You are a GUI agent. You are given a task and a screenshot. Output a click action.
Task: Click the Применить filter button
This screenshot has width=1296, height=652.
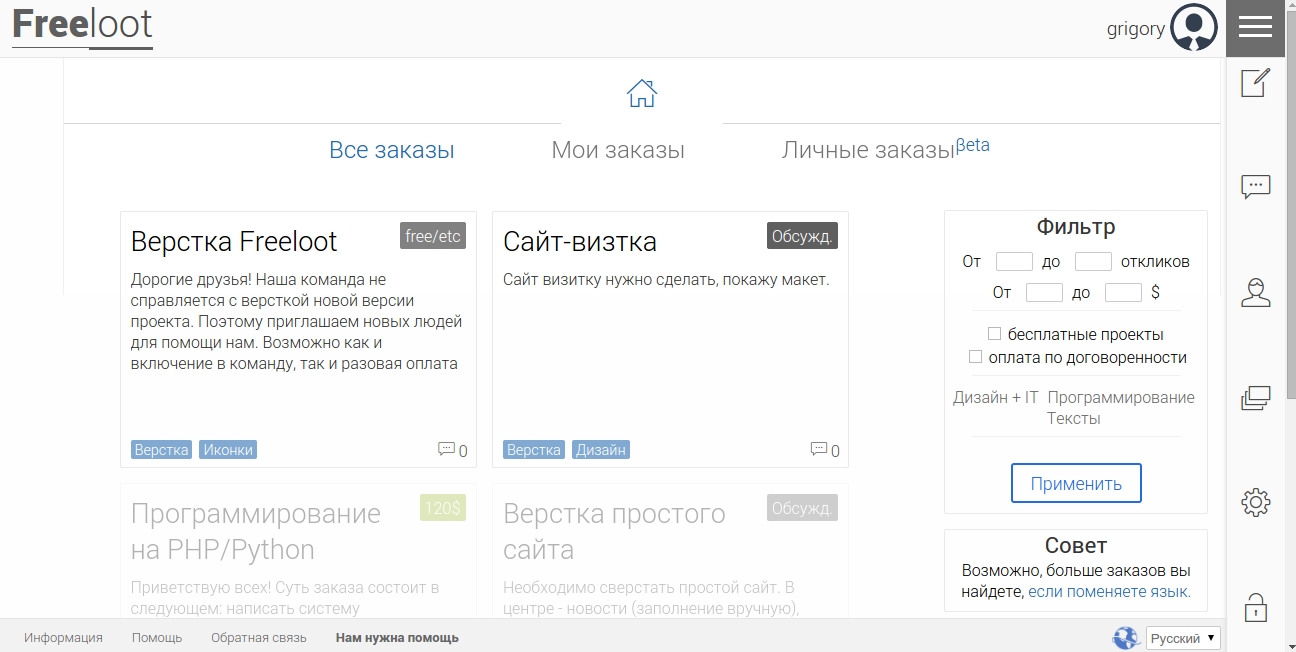click(1076, 484)
